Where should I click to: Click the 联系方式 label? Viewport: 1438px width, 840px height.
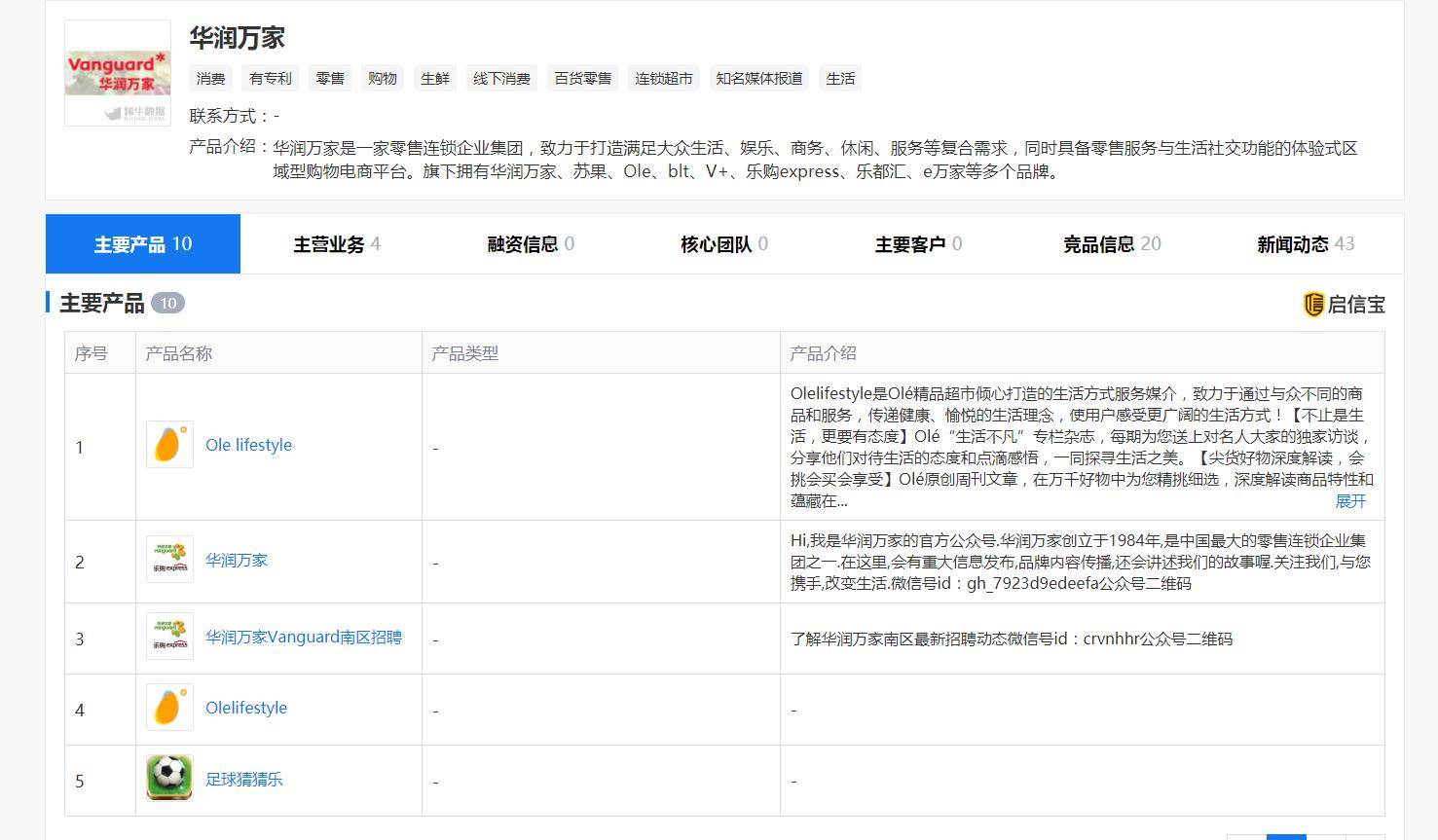pyautogui.click(x=229, y=116)
